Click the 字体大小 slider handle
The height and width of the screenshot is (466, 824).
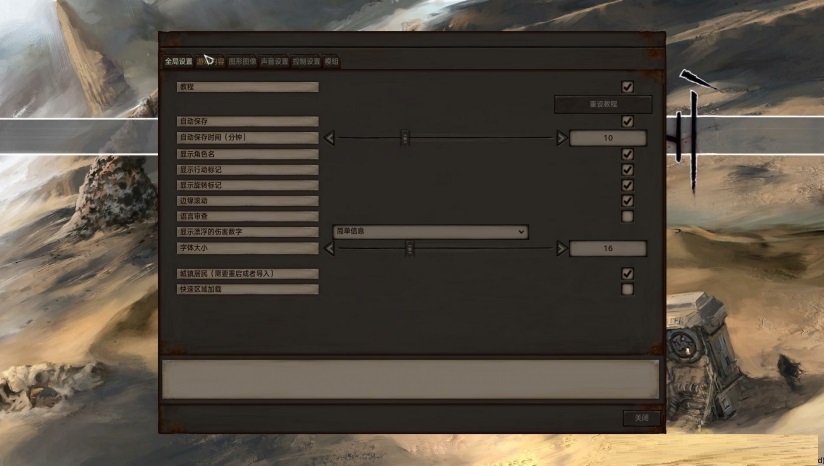click(409, 248)
